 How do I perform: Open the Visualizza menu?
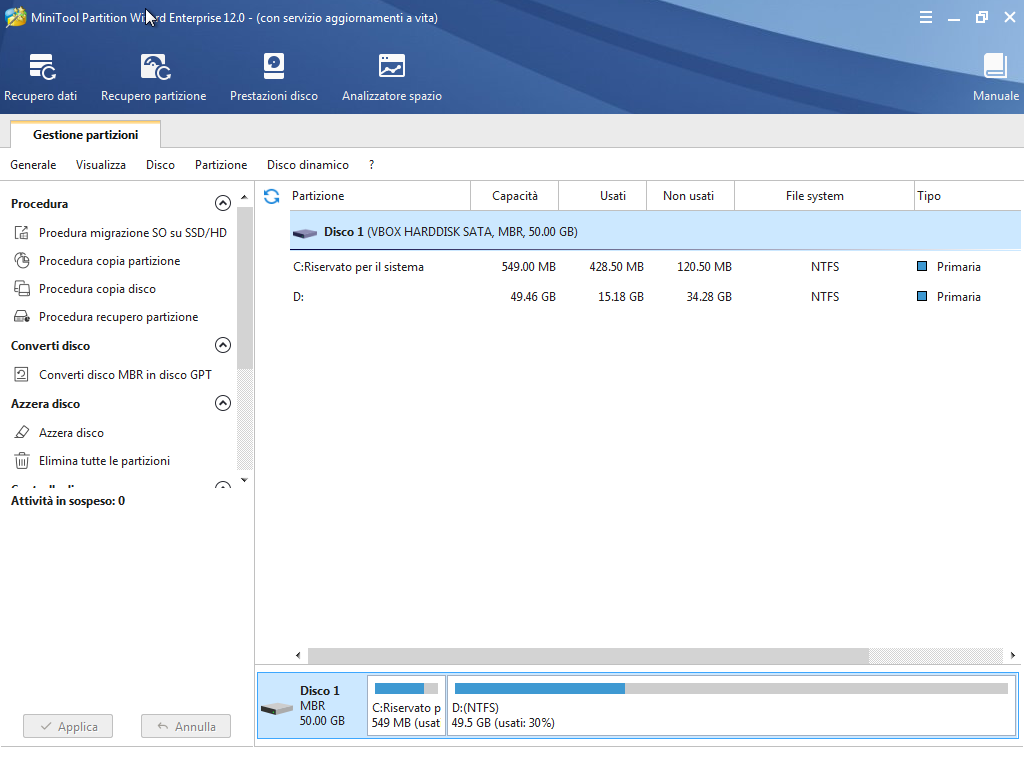[x=101, y=165]
